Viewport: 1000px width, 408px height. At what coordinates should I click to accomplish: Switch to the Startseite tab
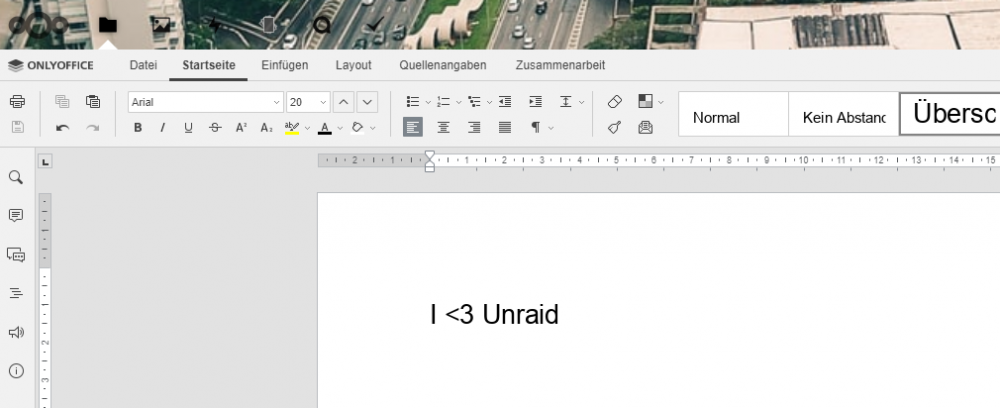209,65
